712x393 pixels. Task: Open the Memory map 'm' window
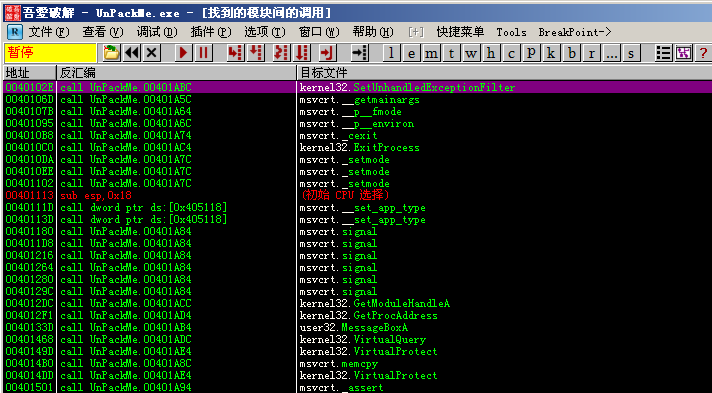[431, 54]
